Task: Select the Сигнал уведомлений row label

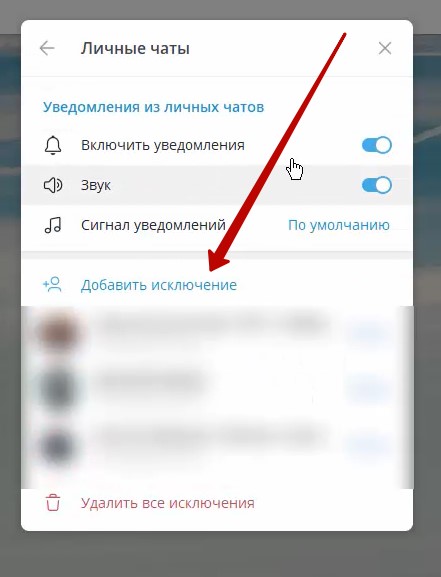Action: (x=153, y=225)
